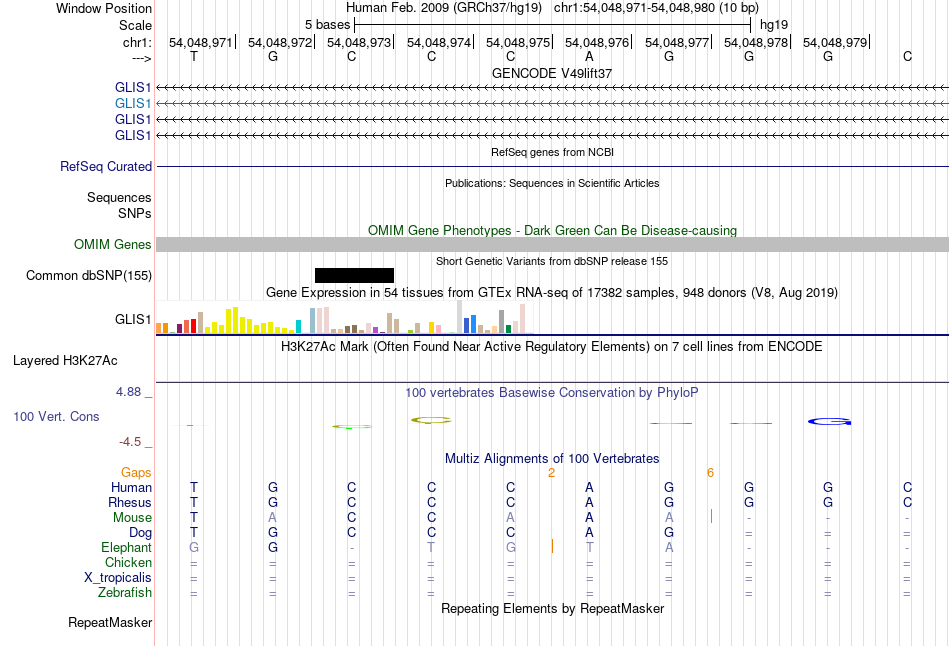Click the Chicken species label
Image resolution: width=950 pixels, height=646 pixels.
click(x=128, y=562)
